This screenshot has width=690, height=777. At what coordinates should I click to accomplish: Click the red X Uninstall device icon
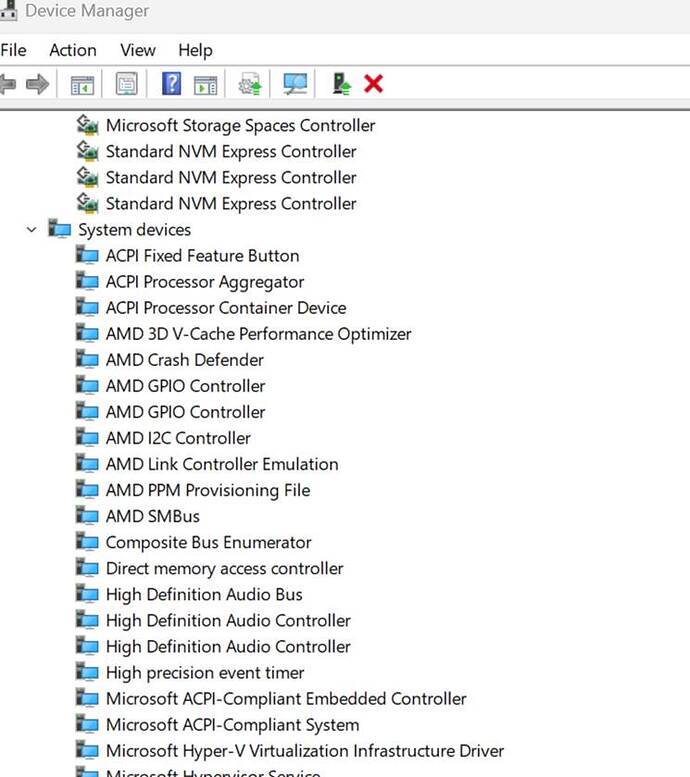coord(374,85)
